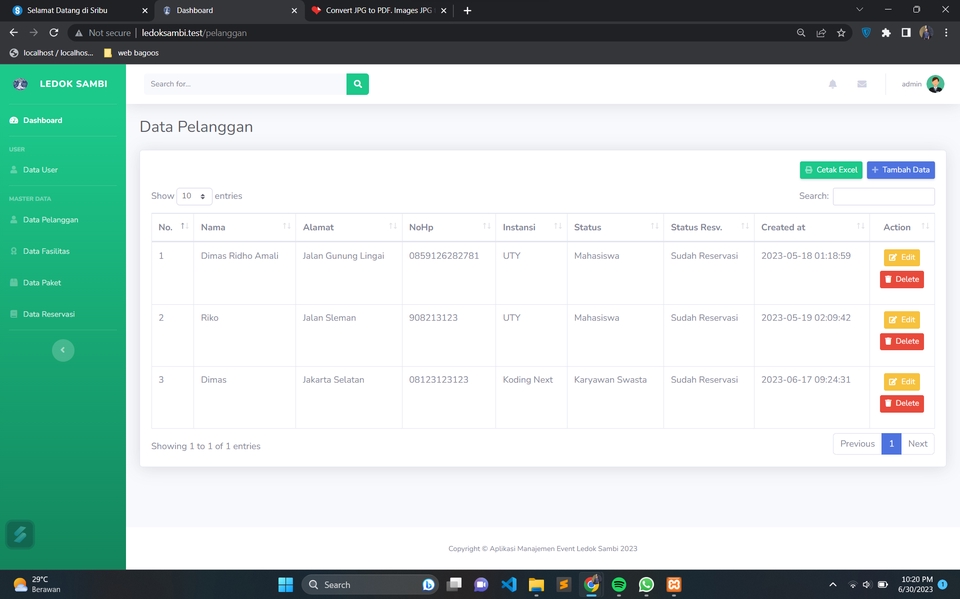This screenshot has height=599, width=960.
Task: Open the browser extensions puzzle icon
Action: pos(886,32)
